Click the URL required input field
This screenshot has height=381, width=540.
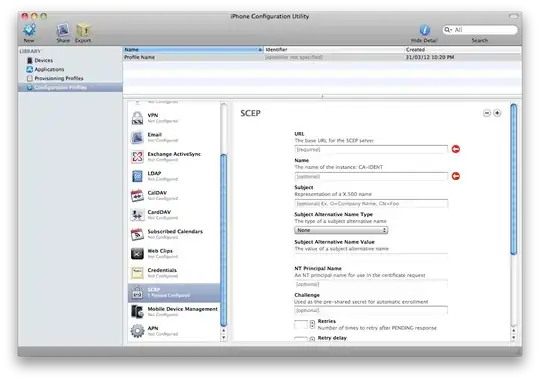coord(371,150)
